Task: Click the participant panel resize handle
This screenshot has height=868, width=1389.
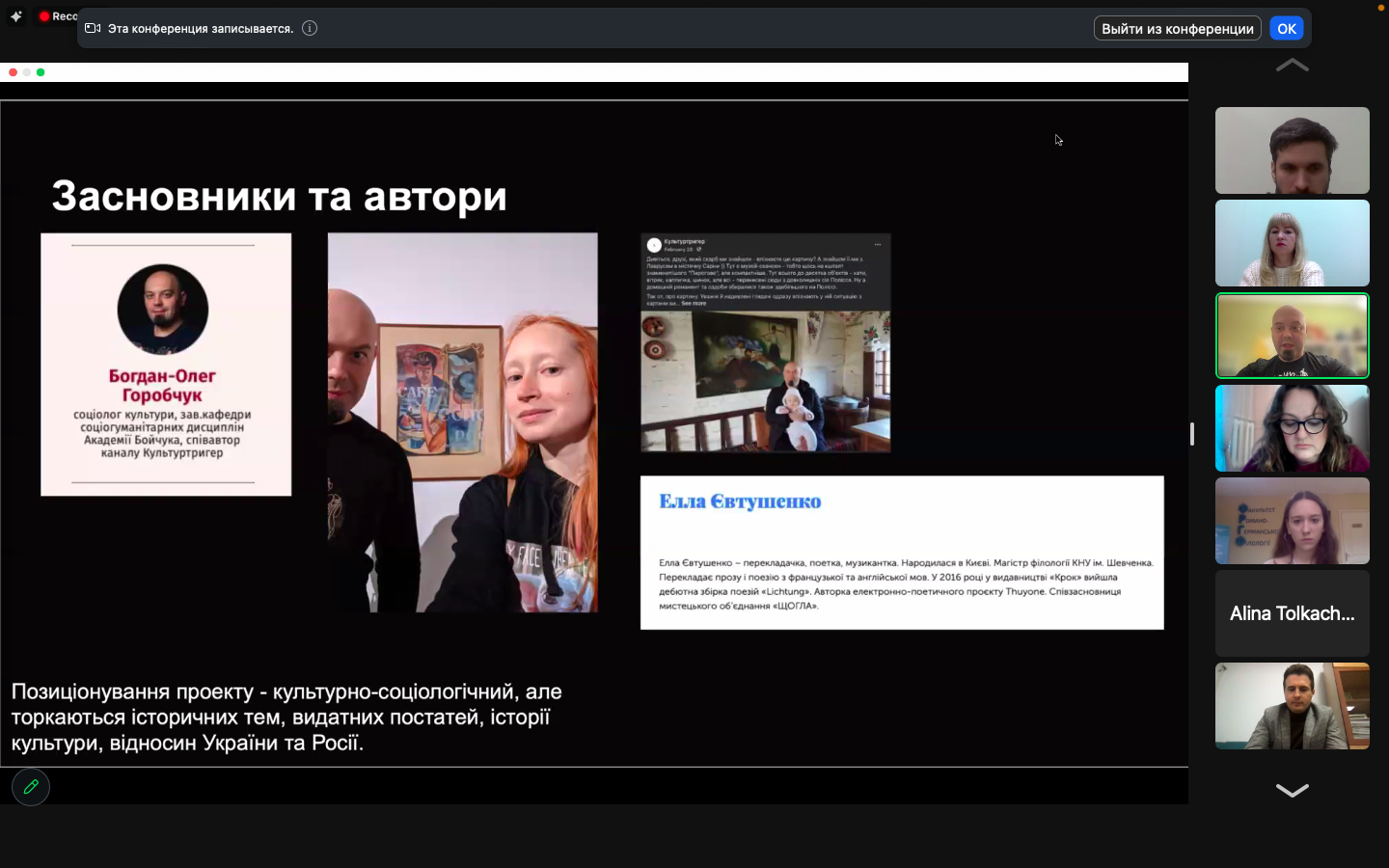Action: (x=1192, y=434)
